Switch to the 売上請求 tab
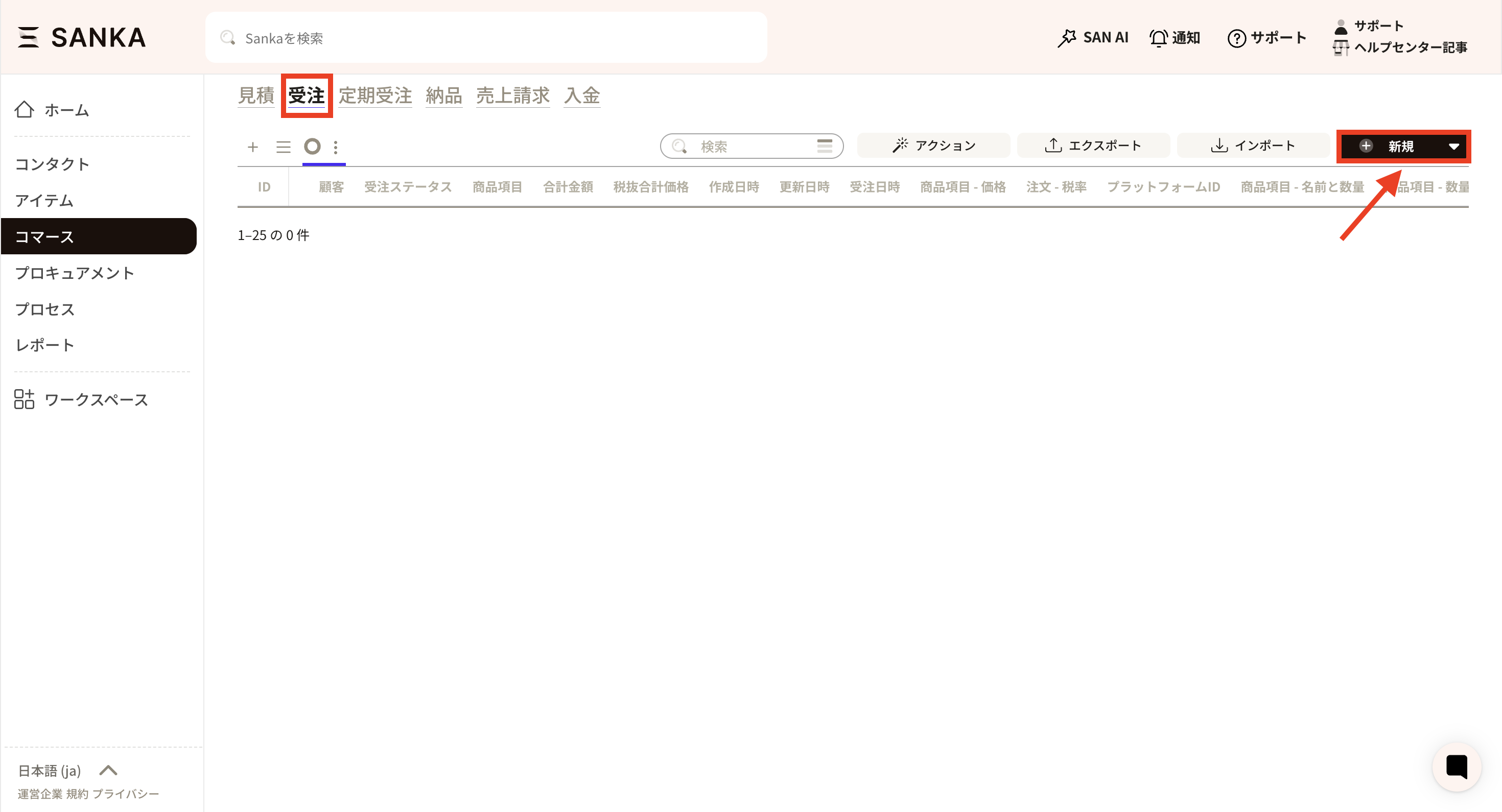This screenshot has height=812, width=1502. (512, 95)
